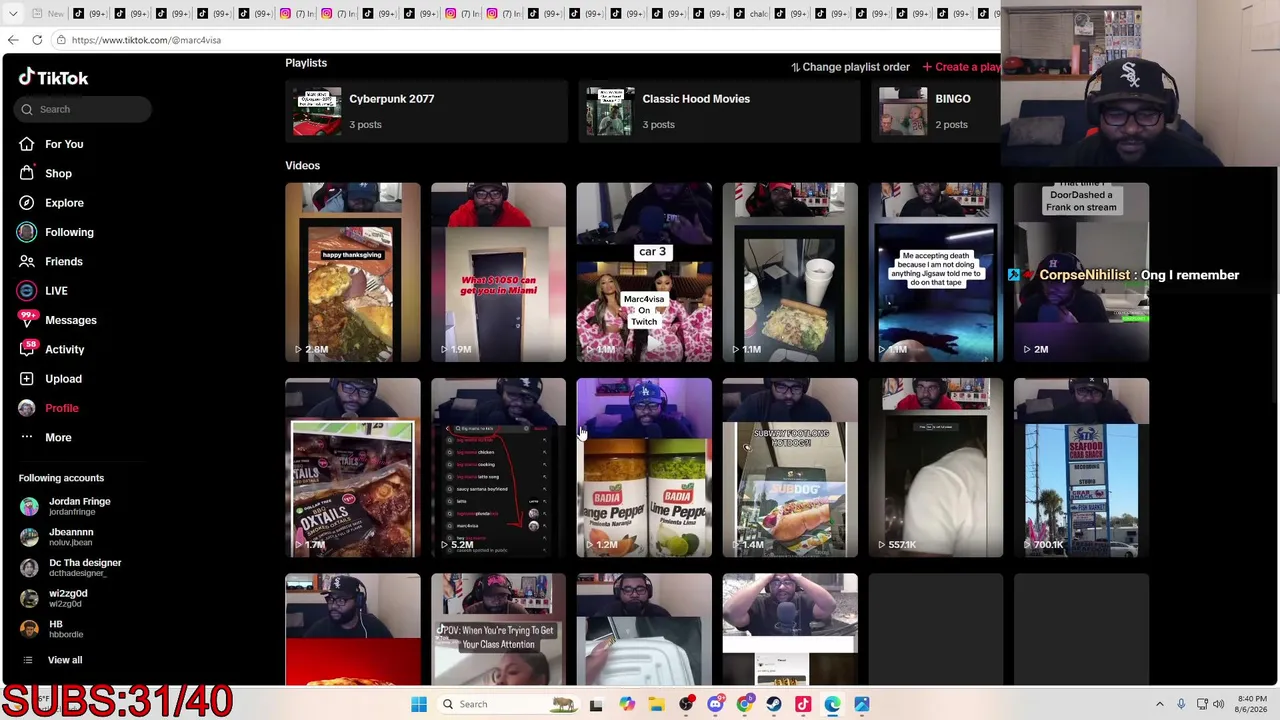Play the 'What $1050 can get you in Miami' video

498,272
